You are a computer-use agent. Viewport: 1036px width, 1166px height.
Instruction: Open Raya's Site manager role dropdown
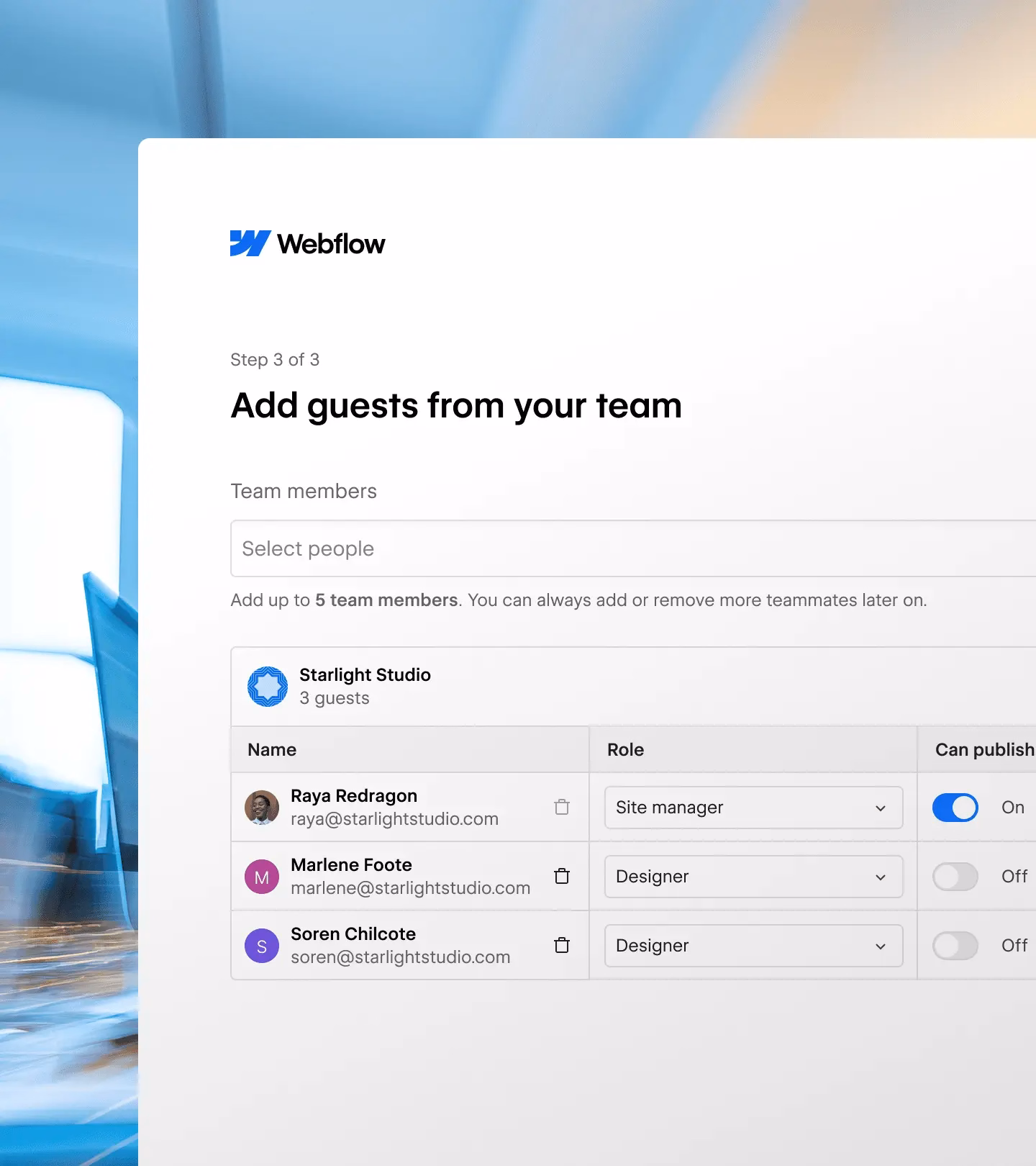[753, 808]
